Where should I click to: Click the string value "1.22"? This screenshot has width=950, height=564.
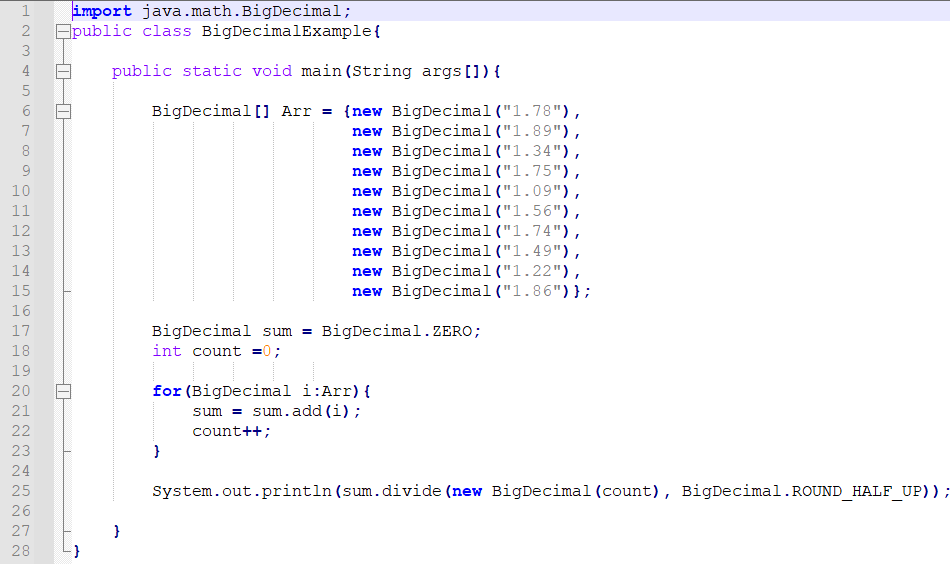coord(532,271)
